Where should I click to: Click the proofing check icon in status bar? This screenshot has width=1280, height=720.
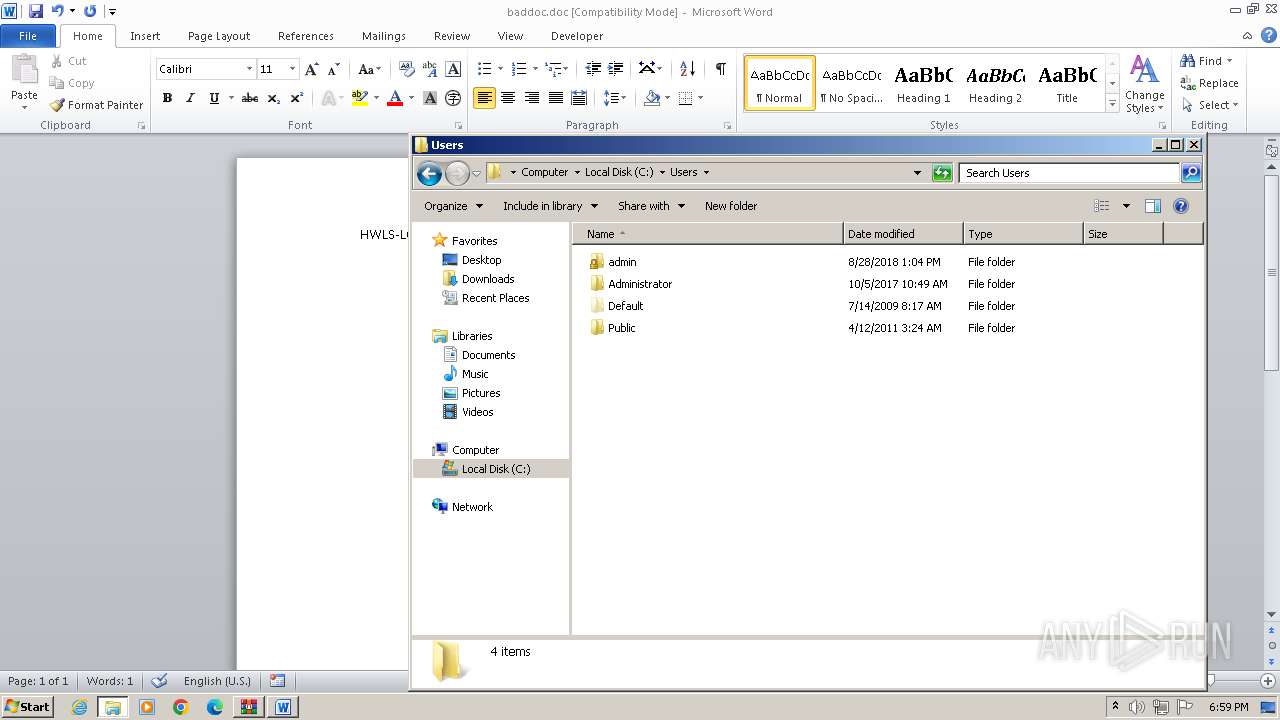coord(159,681)
